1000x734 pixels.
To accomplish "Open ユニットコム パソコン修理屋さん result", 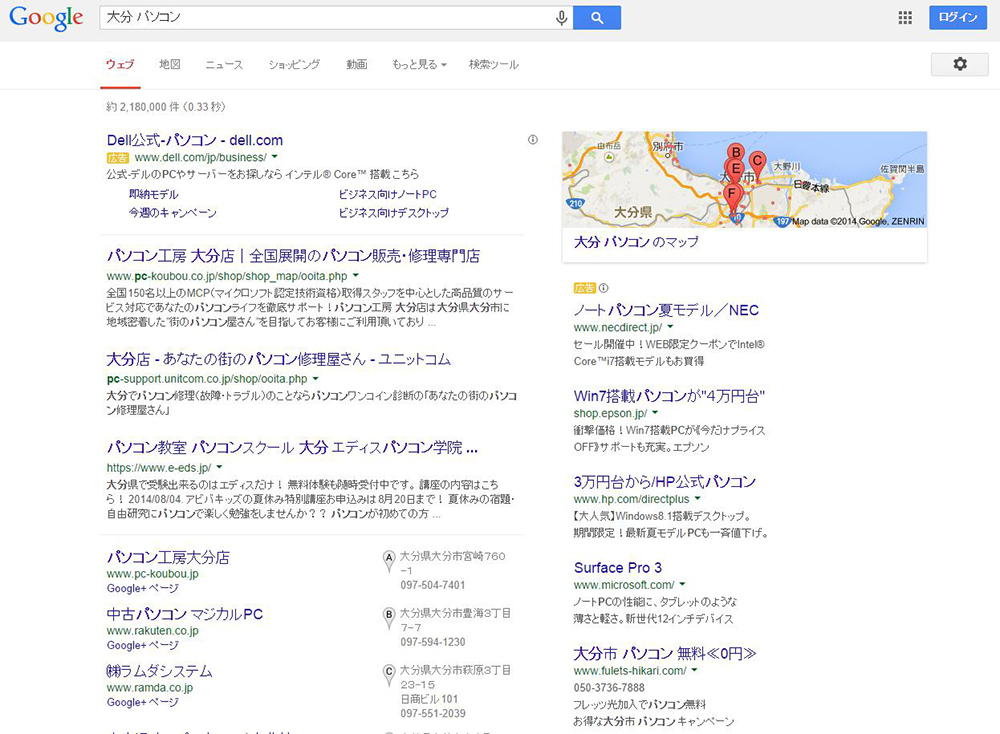I will [278, 359].
